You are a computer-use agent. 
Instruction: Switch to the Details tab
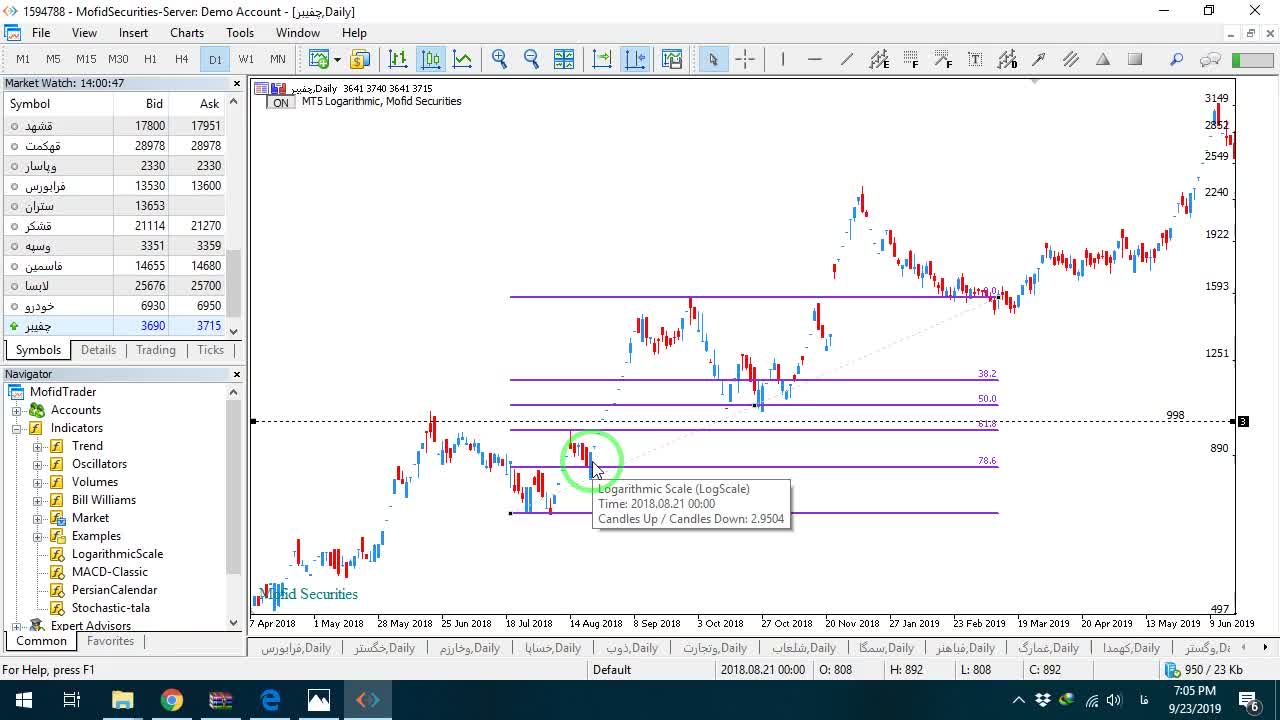[x=98, y=350]
